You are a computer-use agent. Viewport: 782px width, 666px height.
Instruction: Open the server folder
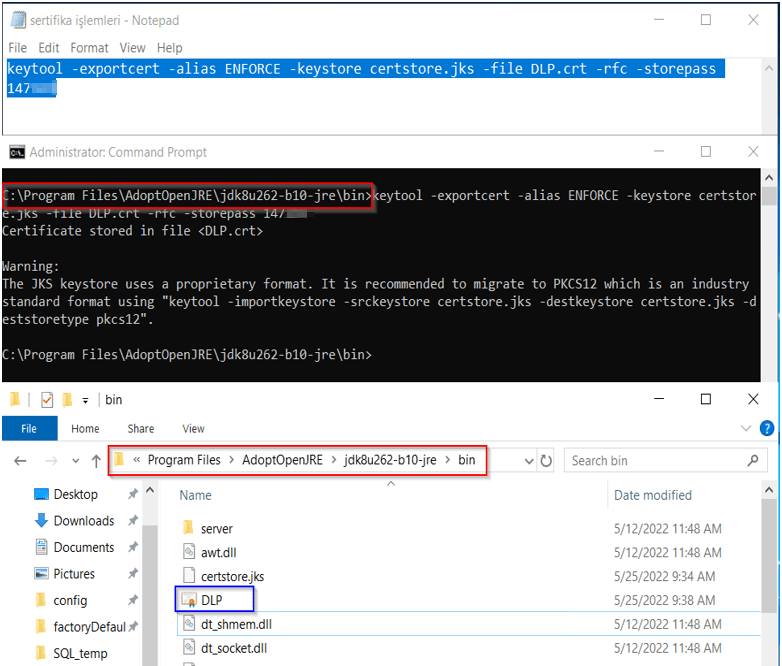tap(216, 528)
